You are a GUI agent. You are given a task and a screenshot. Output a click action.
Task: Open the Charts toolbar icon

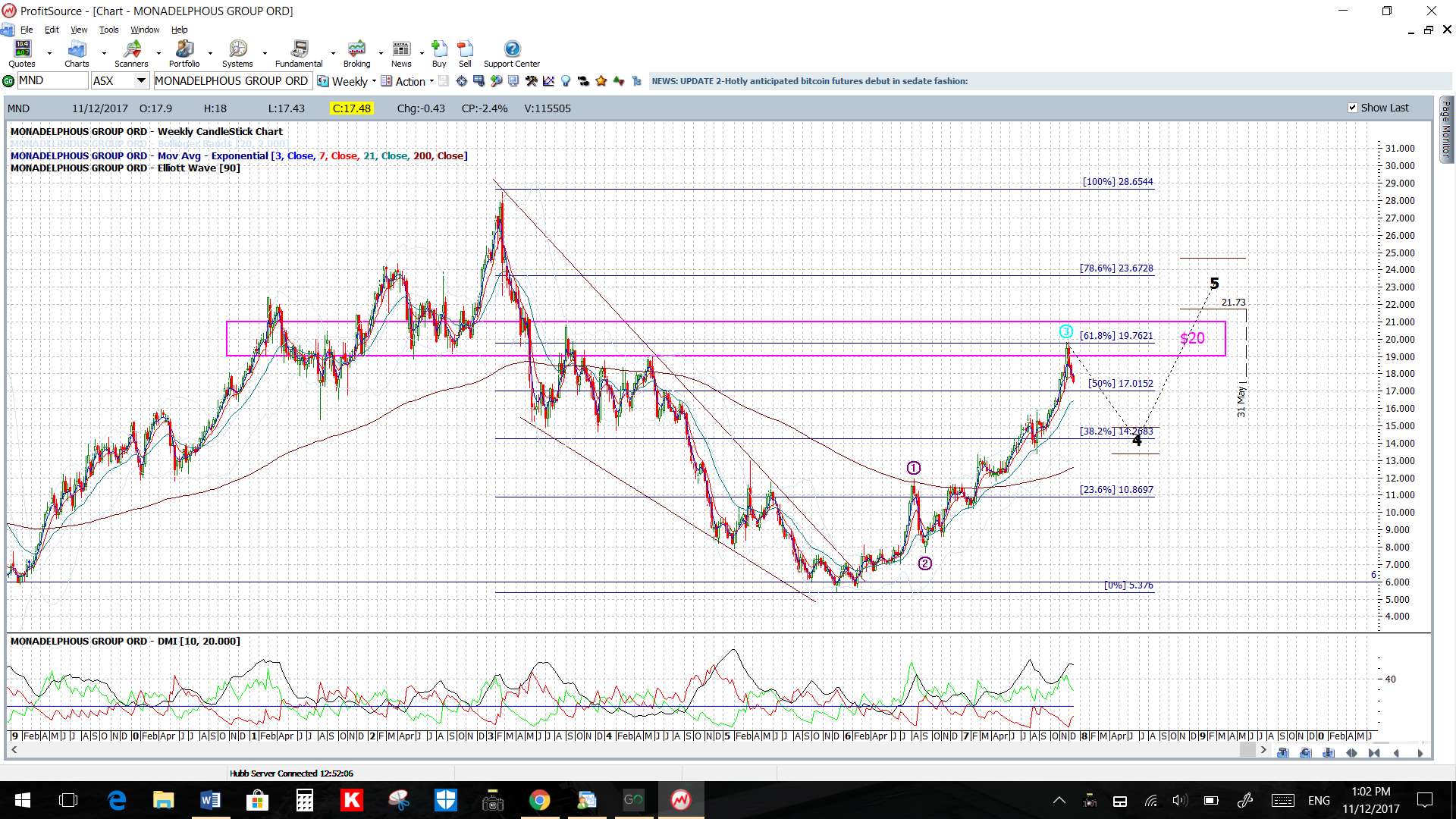tap(77, 54)
